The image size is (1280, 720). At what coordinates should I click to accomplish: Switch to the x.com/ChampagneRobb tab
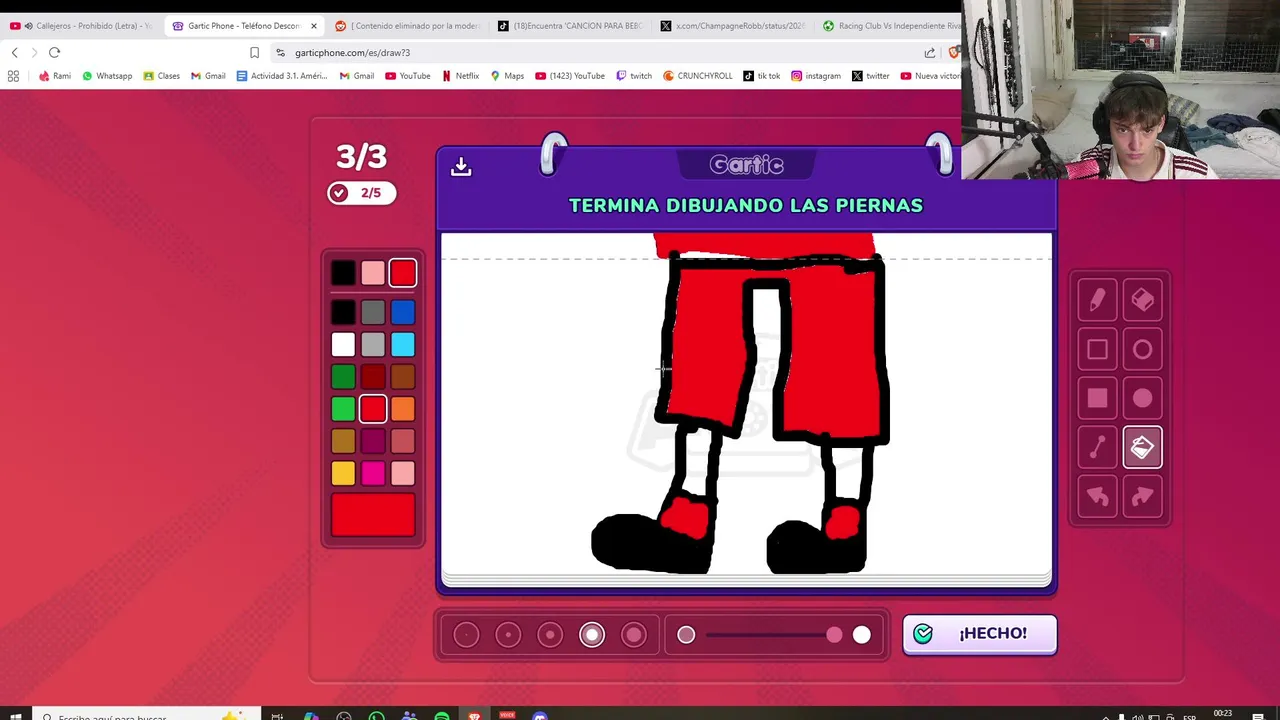[734, 26]
